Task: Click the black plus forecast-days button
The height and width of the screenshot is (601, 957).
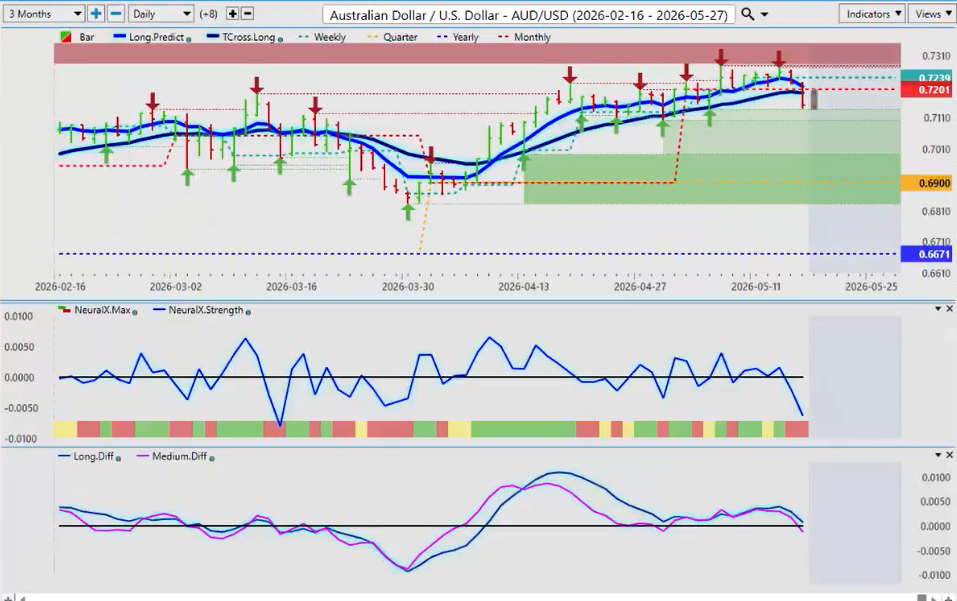Action: point(233,13)
